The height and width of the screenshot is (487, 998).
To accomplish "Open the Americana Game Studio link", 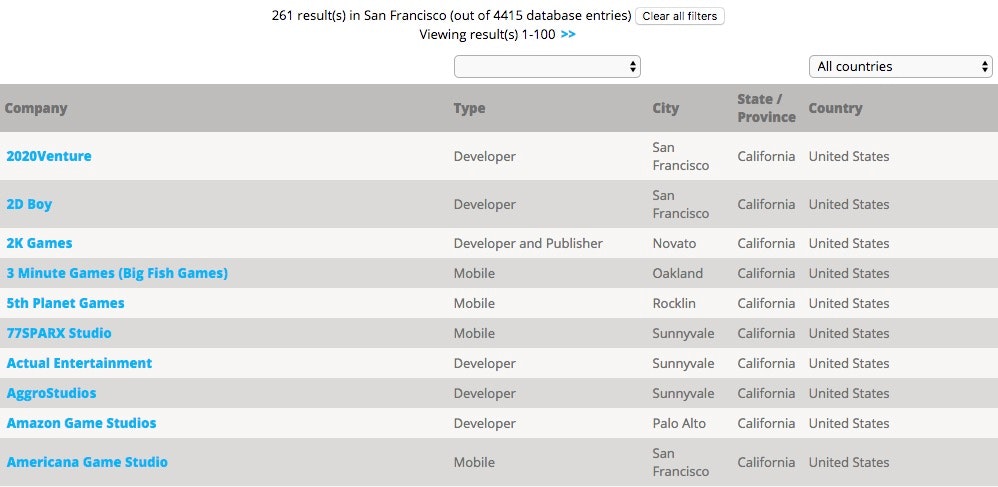I will (x=87, y=462).
